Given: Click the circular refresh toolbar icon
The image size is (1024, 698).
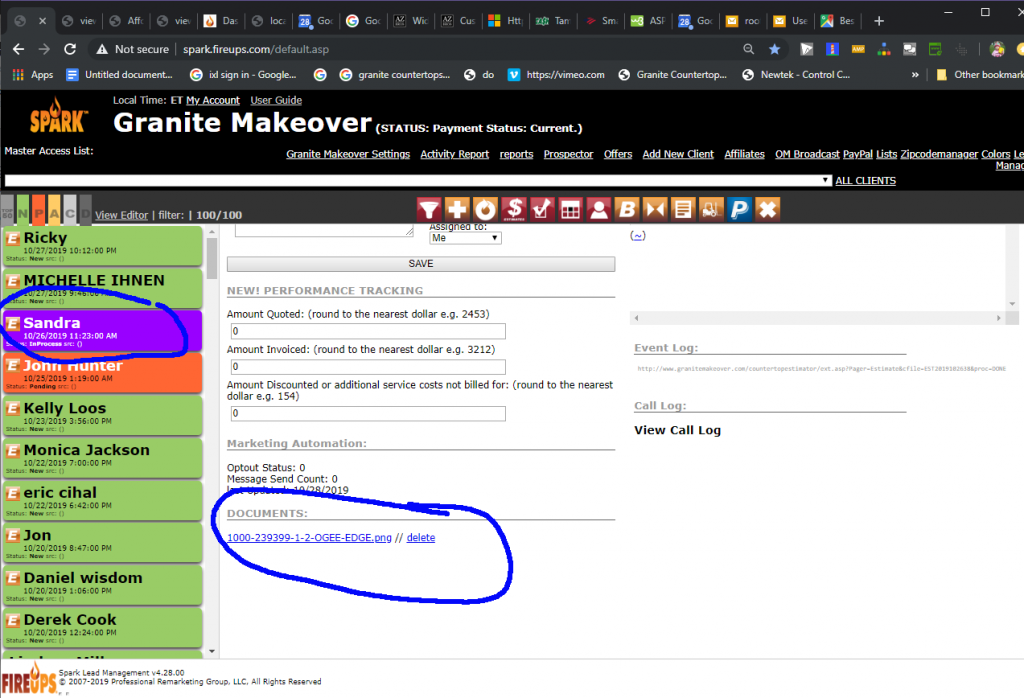Looking at the screenshot, I should click(x=485, y=210).
